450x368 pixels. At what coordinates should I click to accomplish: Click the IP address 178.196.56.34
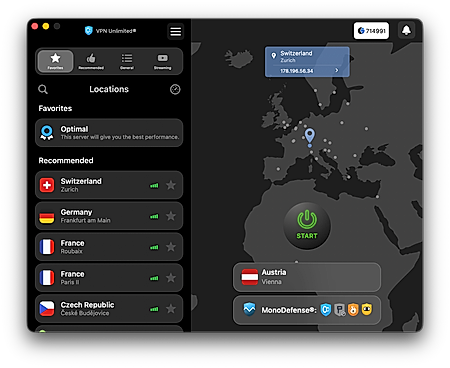pyautogui.click(x=296, y=71)
